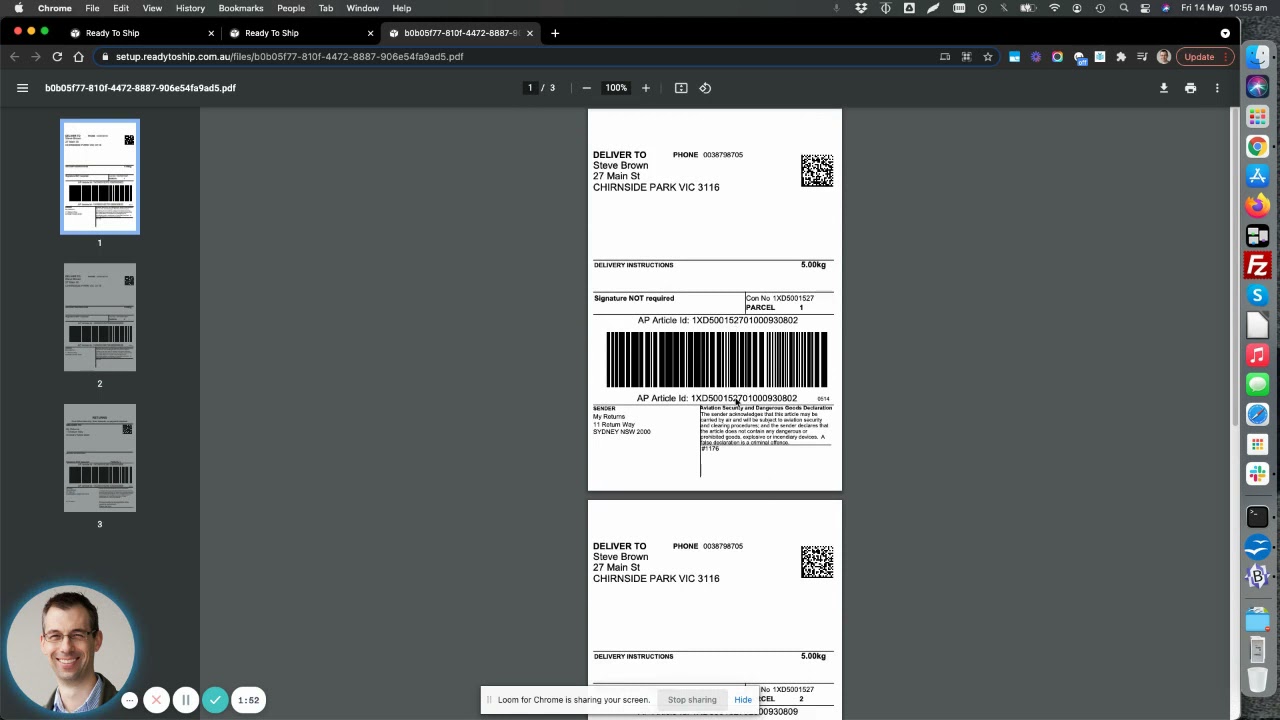Open the Chrome profile avatar
1280x720 pixels.
coord(1164,57)
